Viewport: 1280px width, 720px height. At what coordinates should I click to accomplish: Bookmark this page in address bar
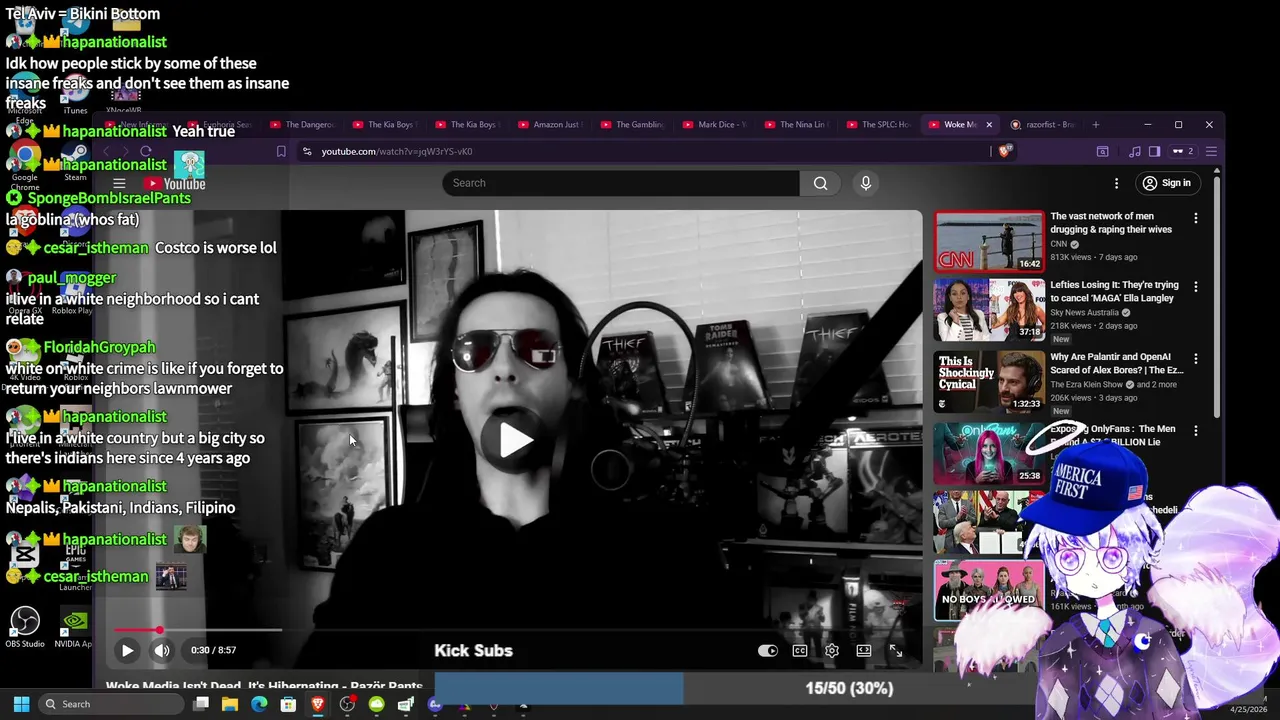tap(281, 151)
